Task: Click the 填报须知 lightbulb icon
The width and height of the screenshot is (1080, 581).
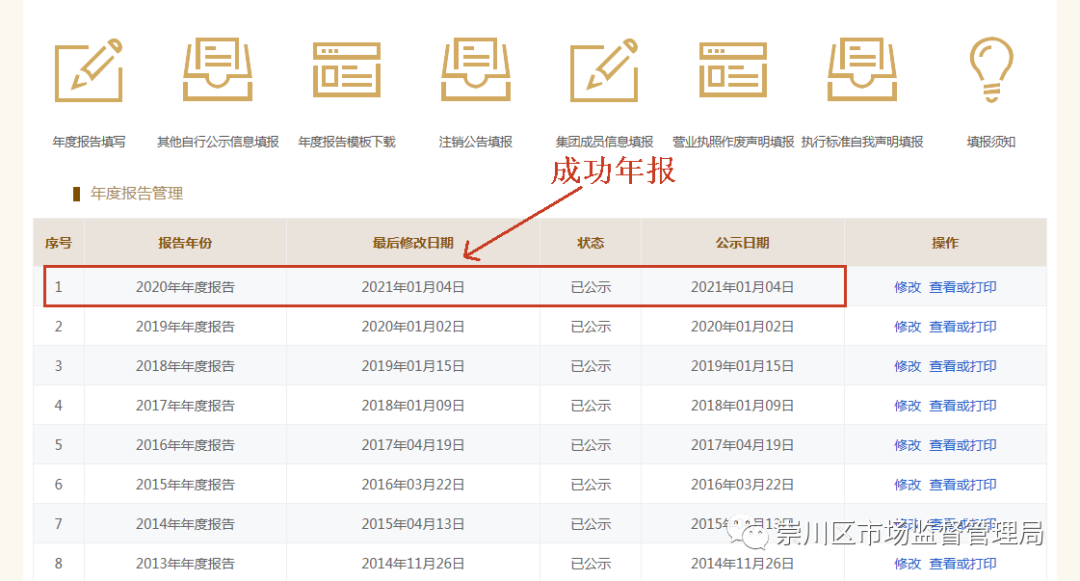Action: 991,70
